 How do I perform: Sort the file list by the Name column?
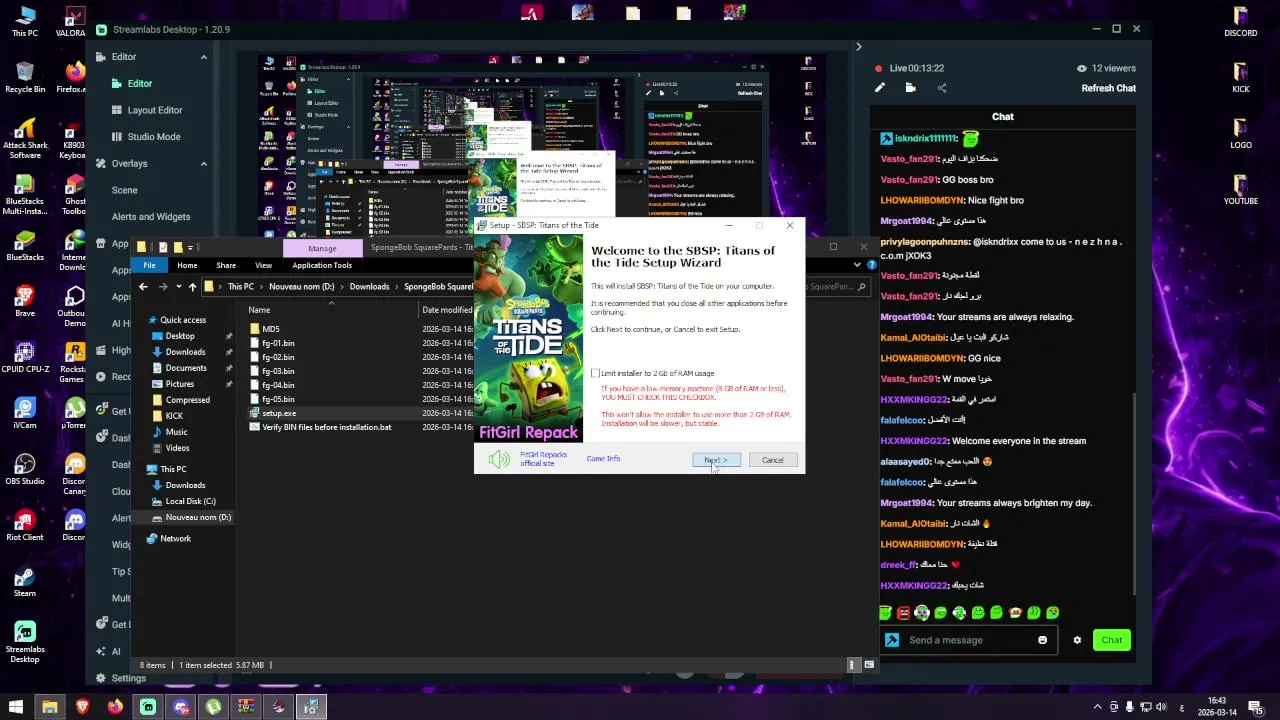259,310
